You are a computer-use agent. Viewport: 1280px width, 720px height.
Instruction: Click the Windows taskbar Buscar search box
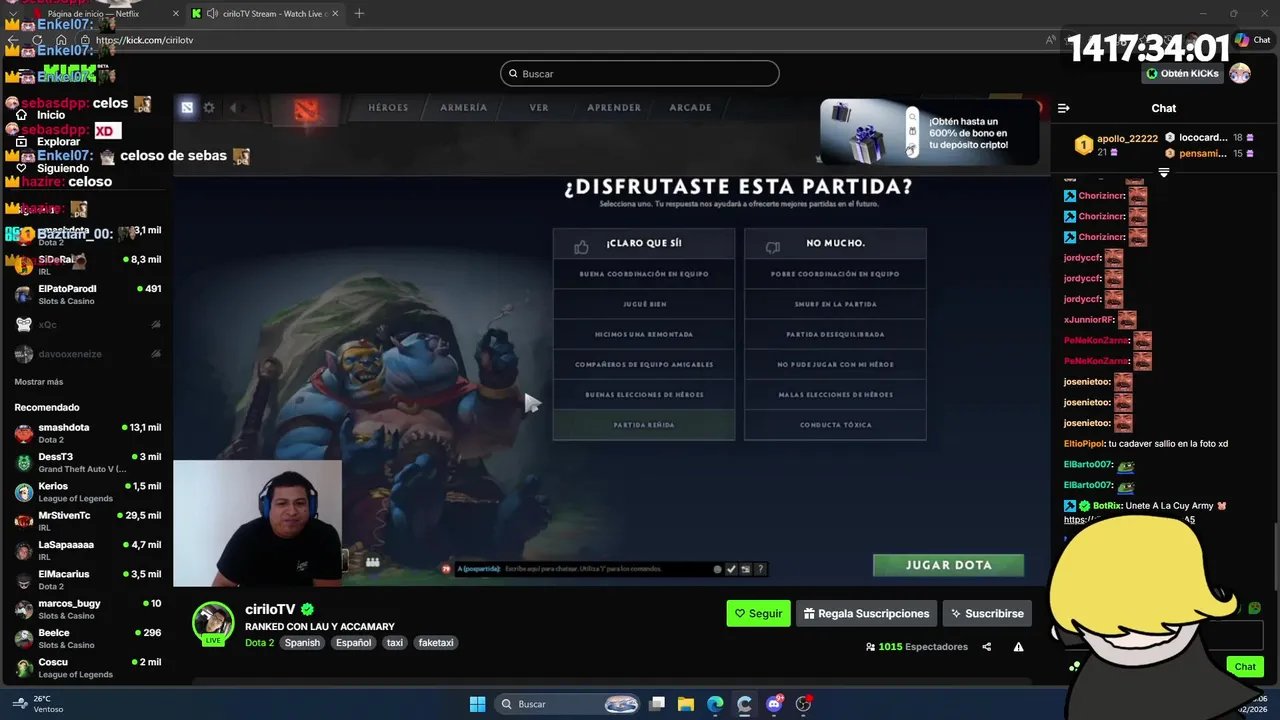coord(566,704)
